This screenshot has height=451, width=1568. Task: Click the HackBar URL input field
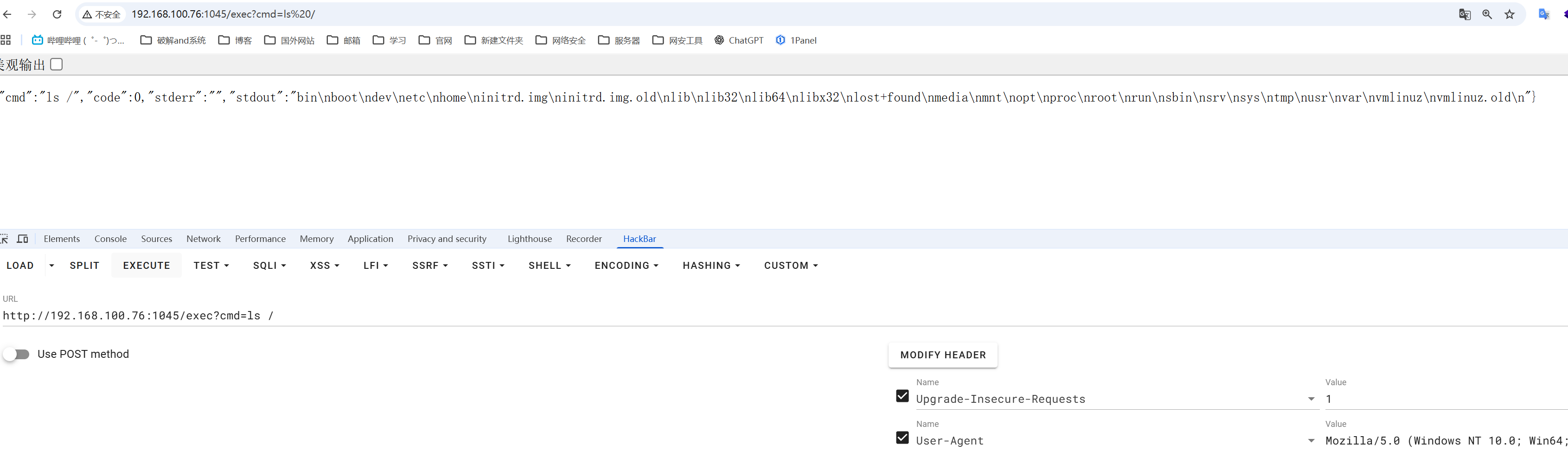click(426, 315)
